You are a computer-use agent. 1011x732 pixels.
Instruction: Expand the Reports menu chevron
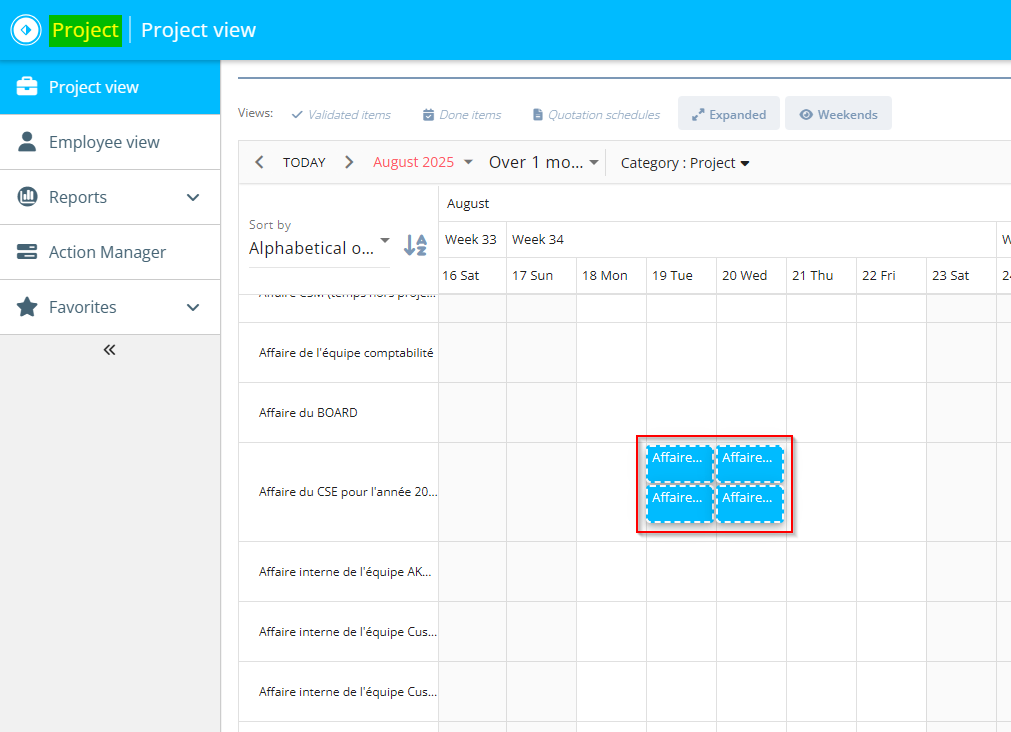click(194, 197)
